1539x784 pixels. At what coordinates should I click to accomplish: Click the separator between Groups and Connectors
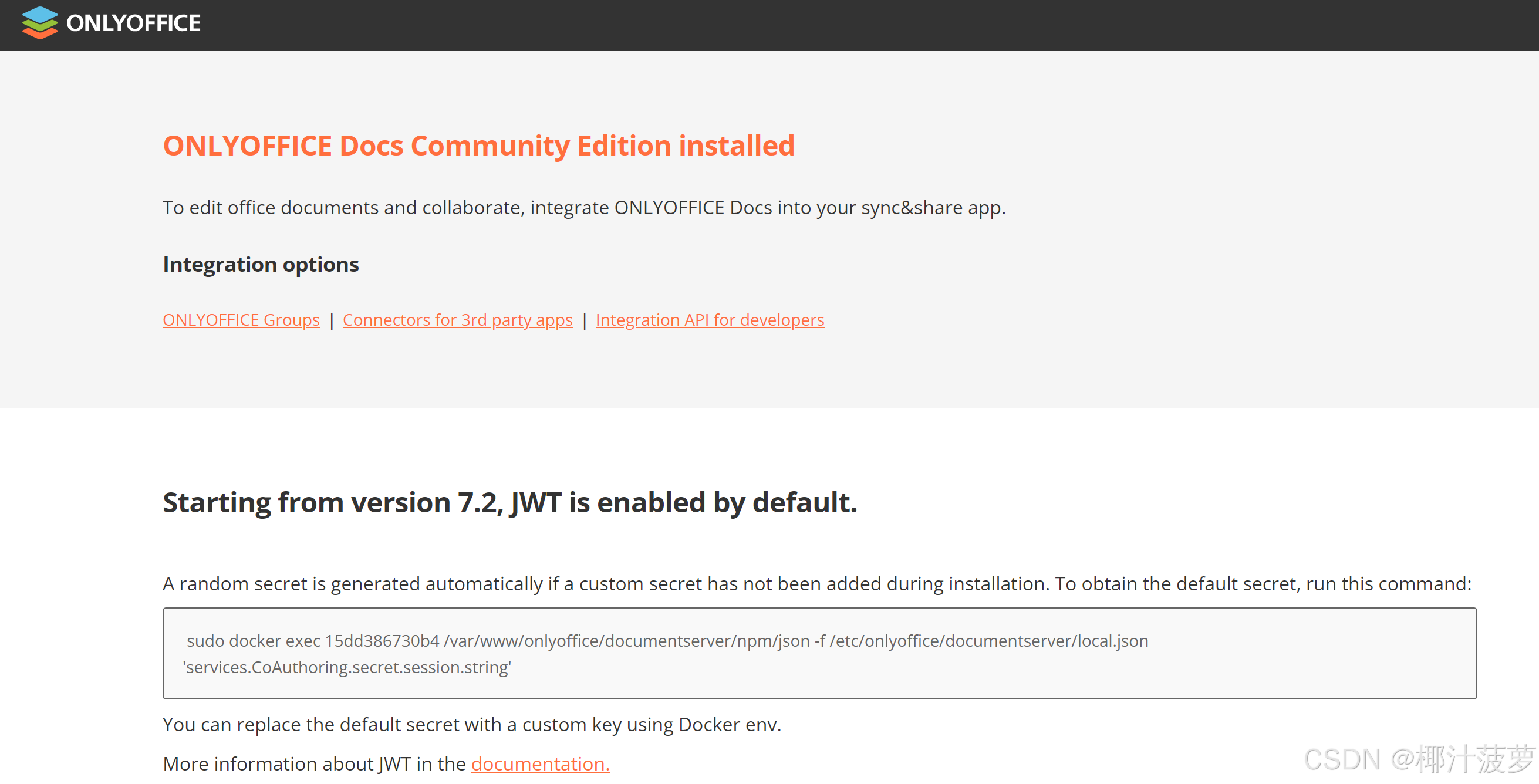[332, 320]
